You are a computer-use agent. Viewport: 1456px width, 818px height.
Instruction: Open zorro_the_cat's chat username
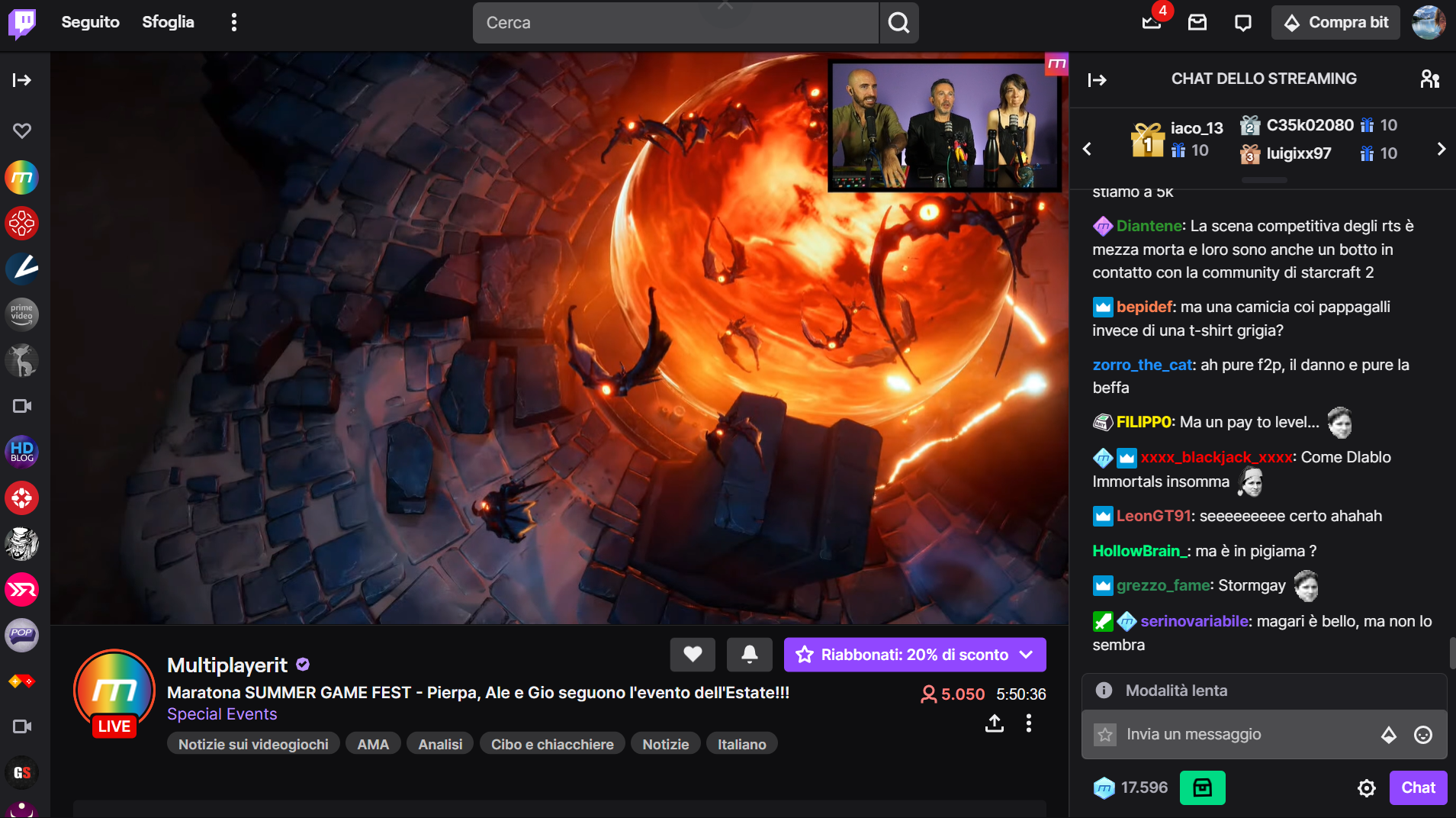pyautogui.click(x=1142, y=365)
